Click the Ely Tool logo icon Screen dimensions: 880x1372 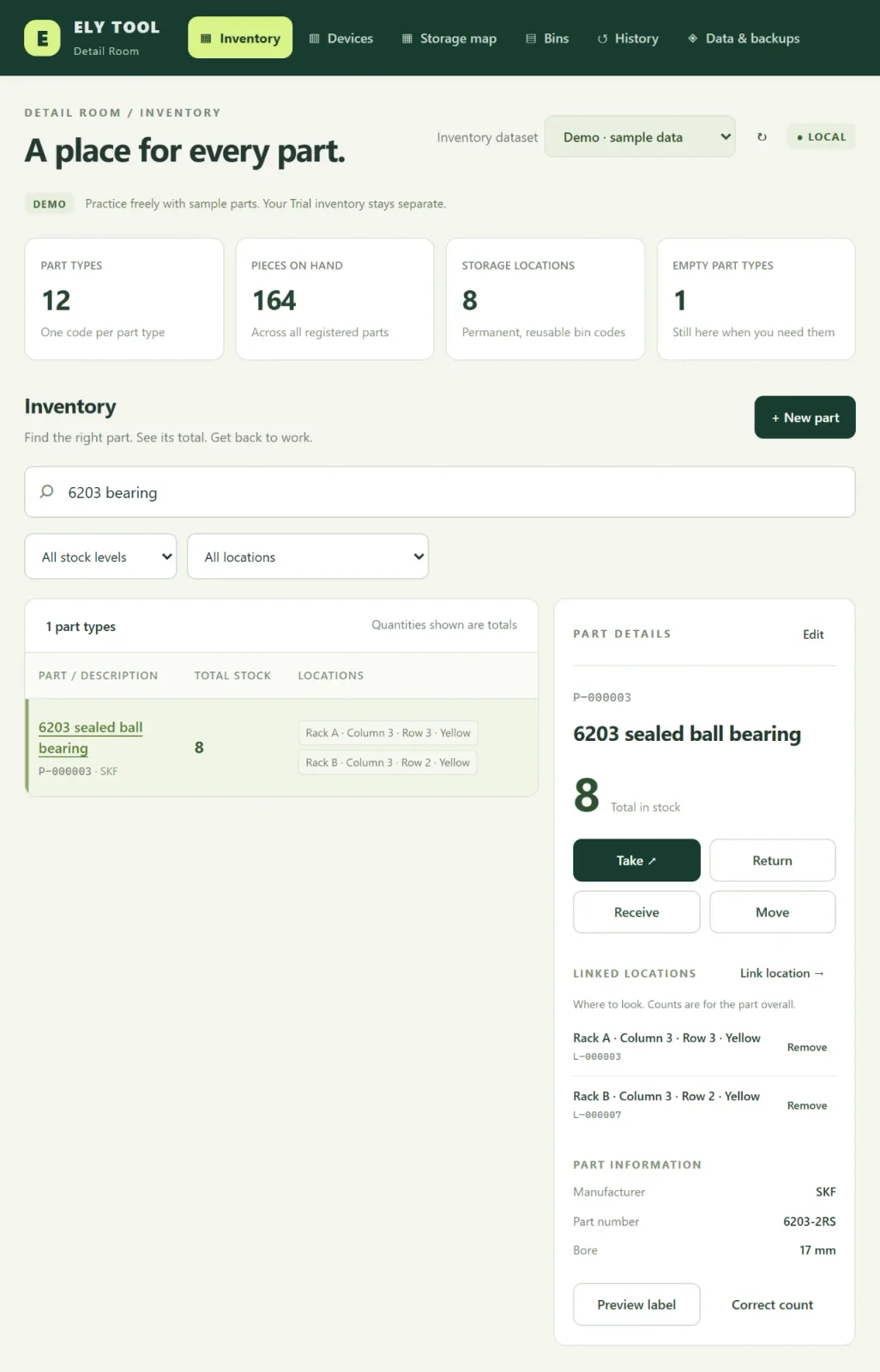(x=42, y=38)
